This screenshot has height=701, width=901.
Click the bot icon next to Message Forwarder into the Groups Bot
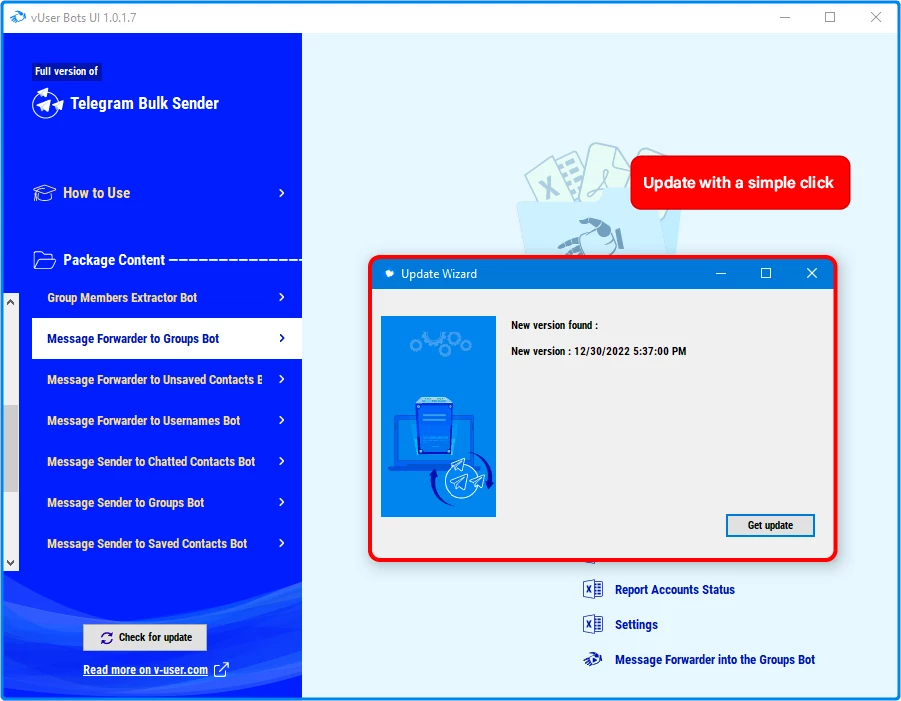[592, 660]
